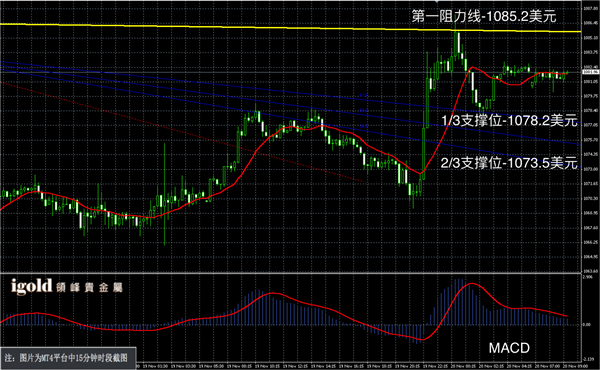
Task: Select the yellow resistance trend line
Action: click(291, 28)
